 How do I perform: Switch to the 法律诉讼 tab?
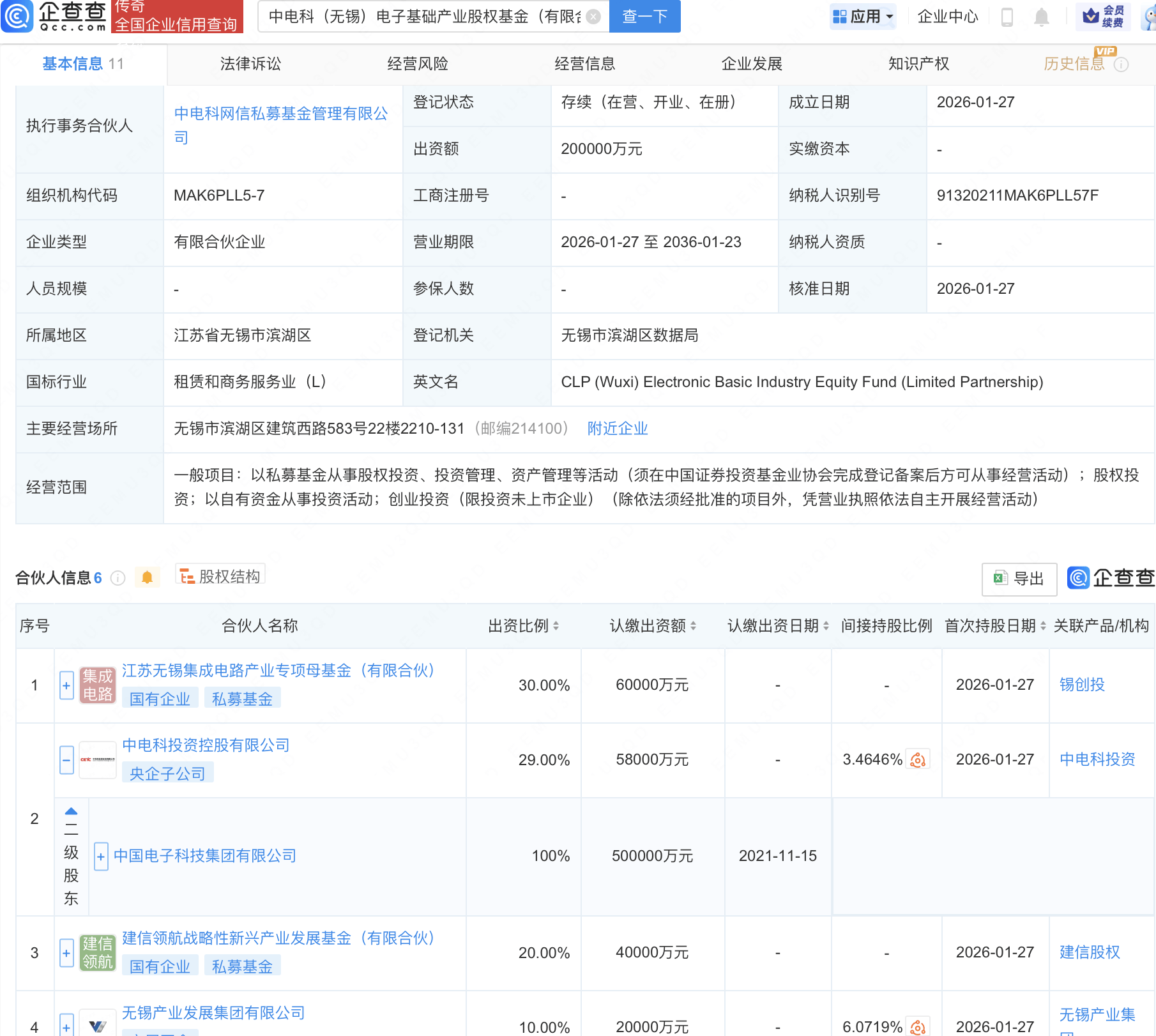coord(250,64)
